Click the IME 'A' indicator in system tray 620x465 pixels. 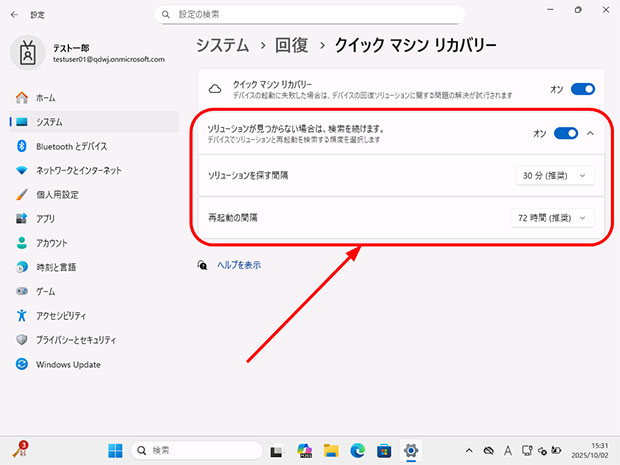pyautogui.click(x=508, y=450)
